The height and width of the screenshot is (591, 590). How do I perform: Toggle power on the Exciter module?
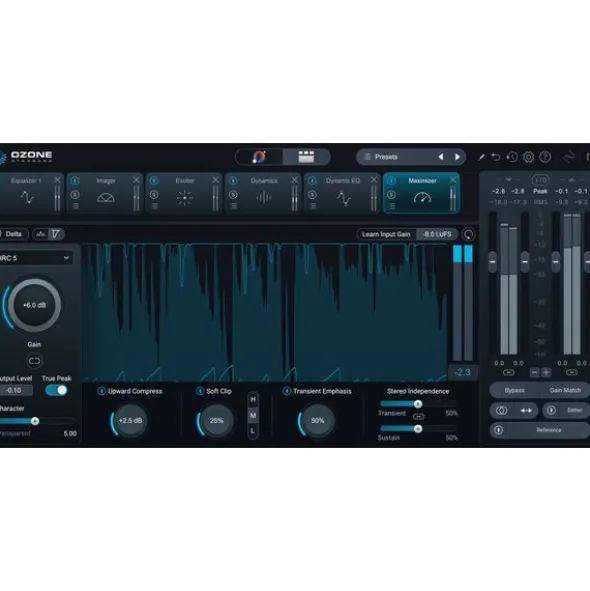point(154,181)
